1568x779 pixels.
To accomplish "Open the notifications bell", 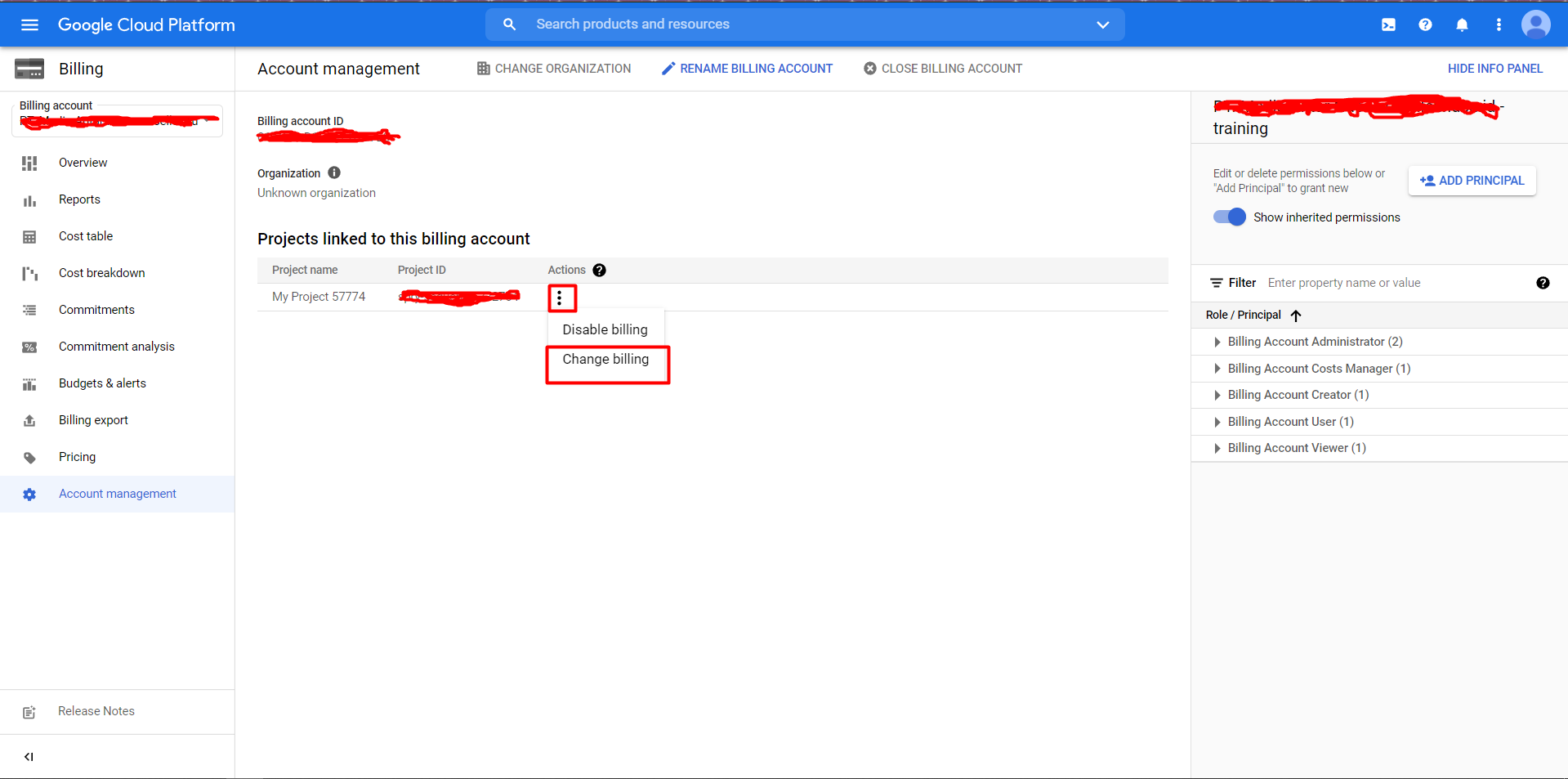I will [1462, 25].
